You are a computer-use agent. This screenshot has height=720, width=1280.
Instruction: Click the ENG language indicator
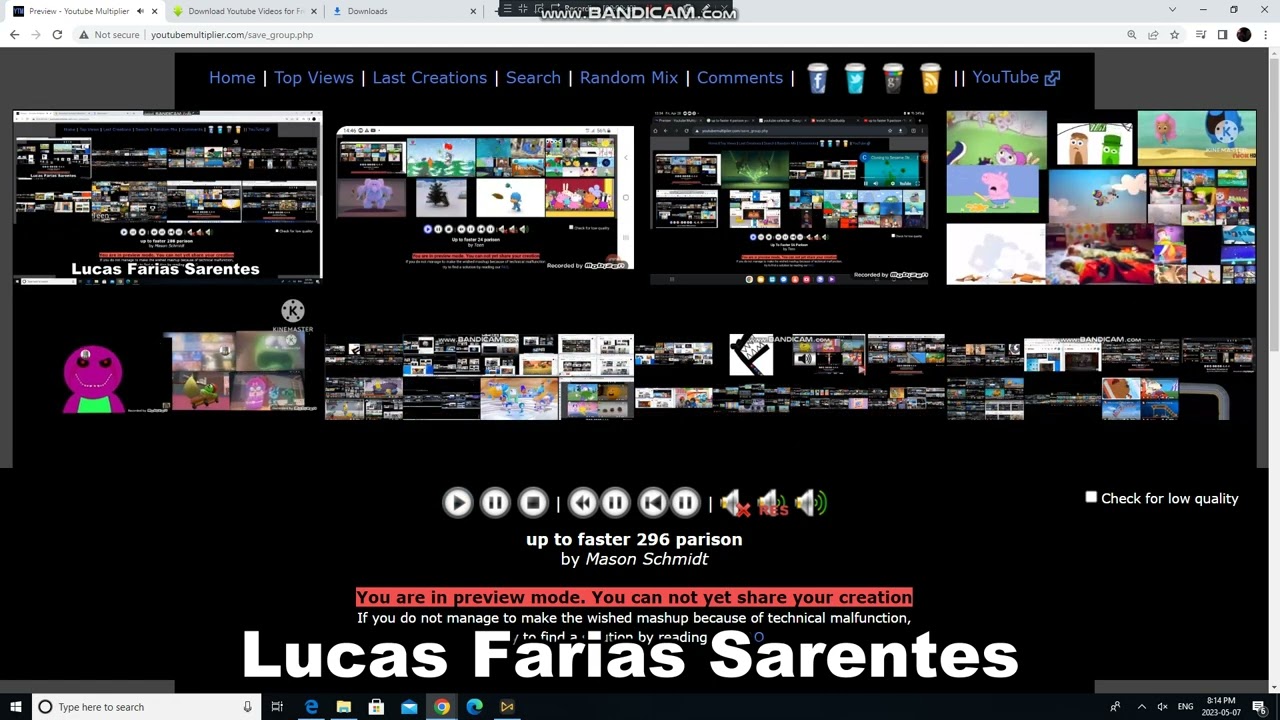1185,707
